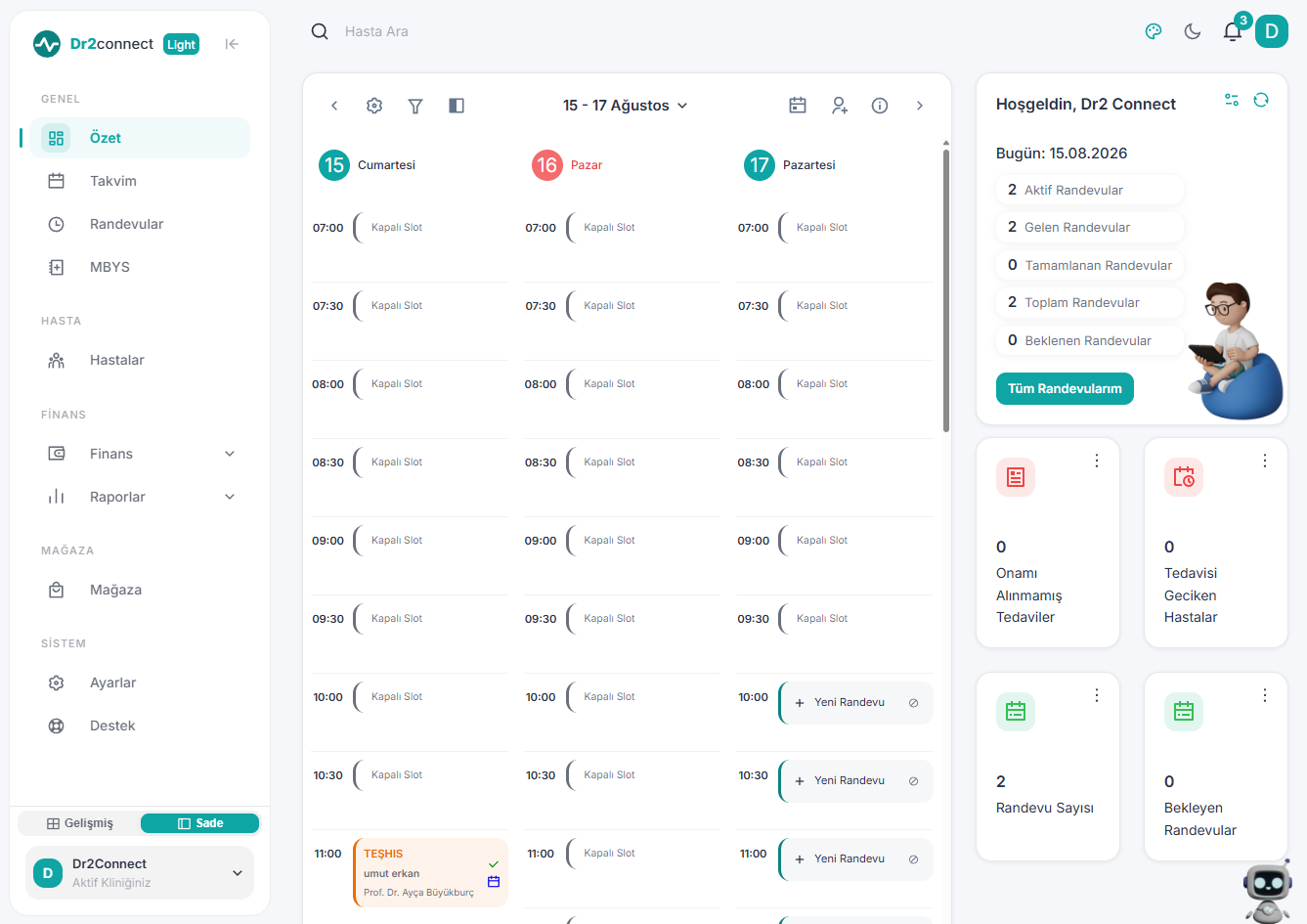The height and width of the screenshot is (924, 1307).
Task: Collapse the sidebar with the arrow icon
Action: [x=232, y=44]
